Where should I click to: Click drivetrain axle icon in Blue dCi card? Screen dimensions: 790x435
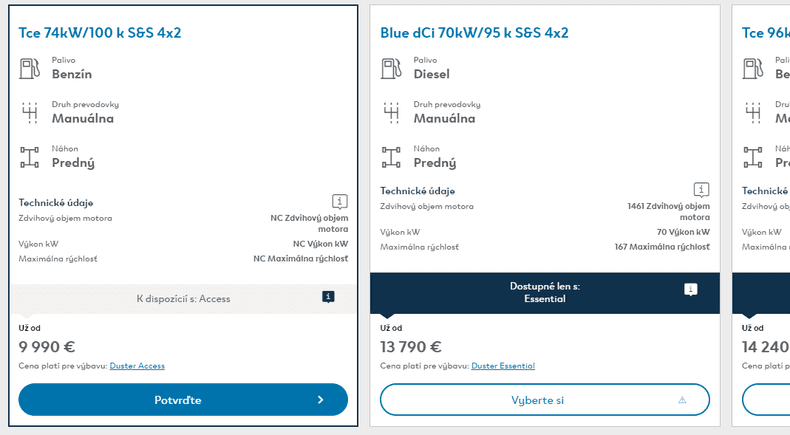pos(391,156)
